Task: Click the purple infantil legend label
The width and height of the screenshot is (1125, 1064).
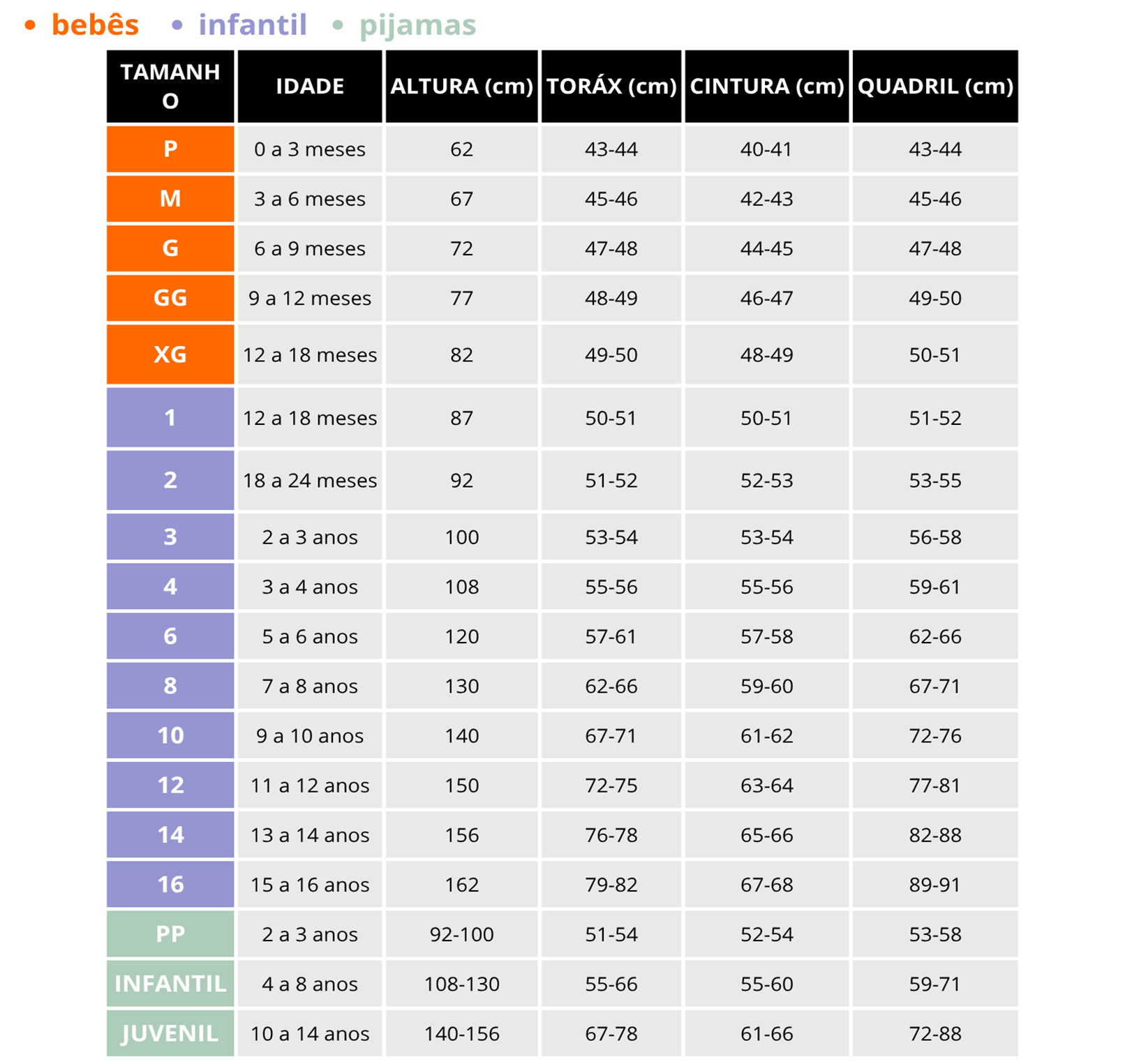Action: tap(252, 25)
